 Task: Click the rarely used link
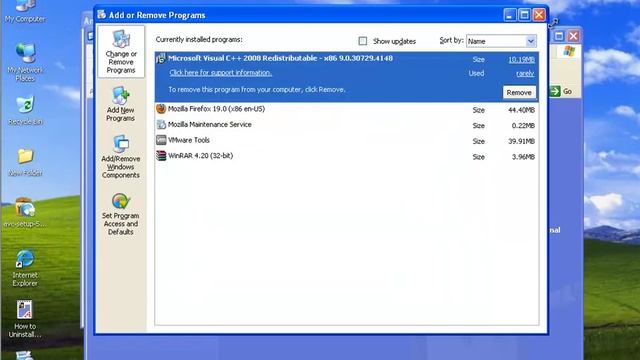click(x=525, y=73)
